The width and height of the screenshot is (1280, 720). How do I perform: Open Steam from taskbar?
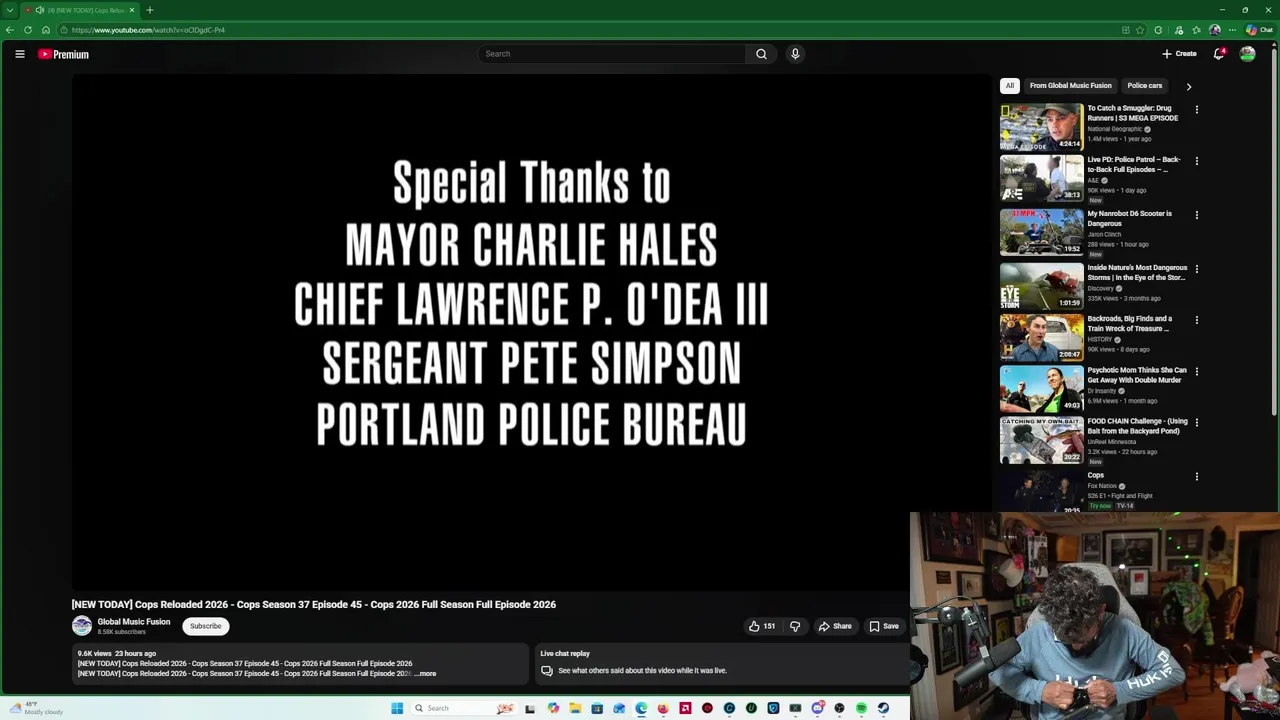pyautogui.click(x=883, y=708)
